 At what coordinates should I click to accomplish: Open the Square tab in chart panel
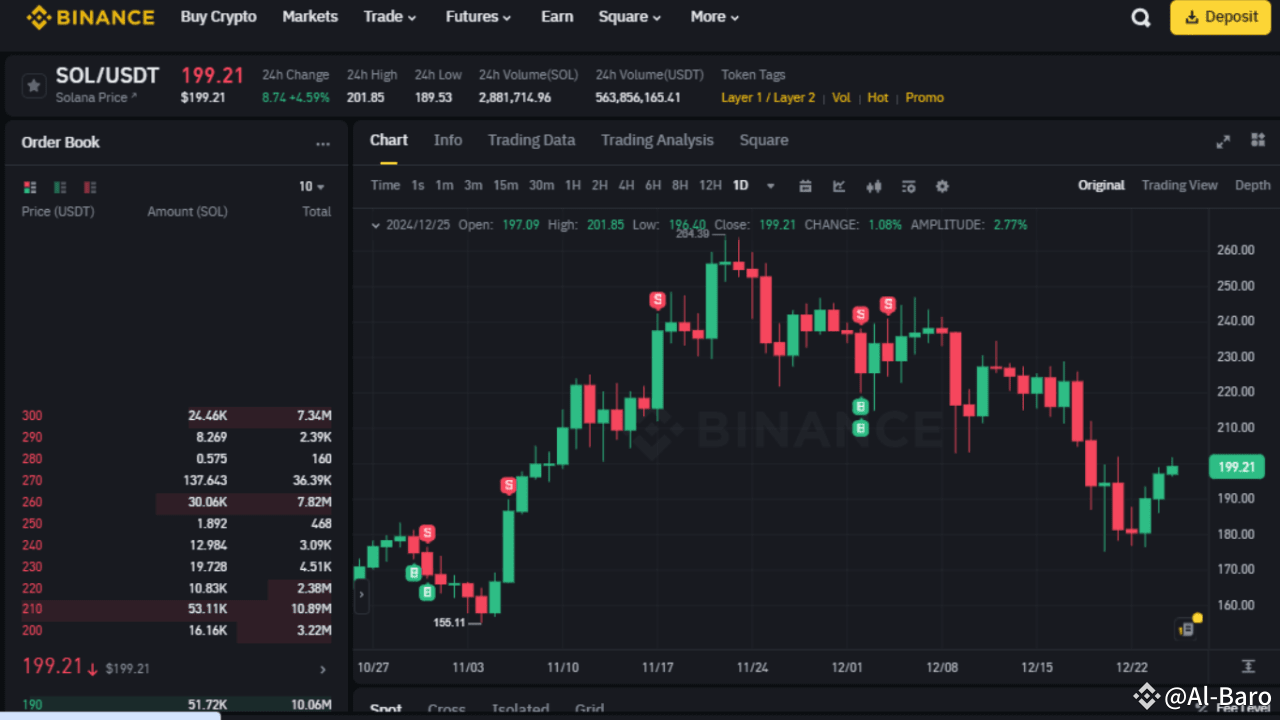coord(764,140)
